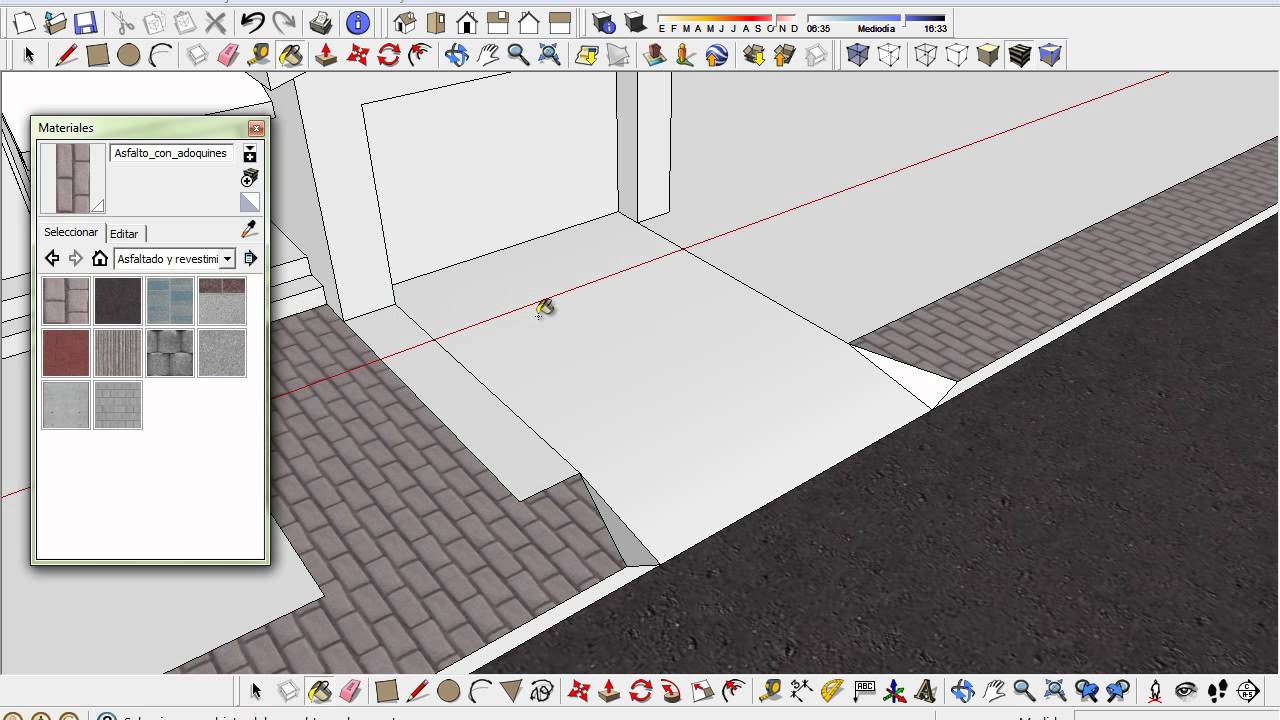Toggle shadows display with the cube icon
Viewport: 1280px width, 720px height.
tap(634, 22)
